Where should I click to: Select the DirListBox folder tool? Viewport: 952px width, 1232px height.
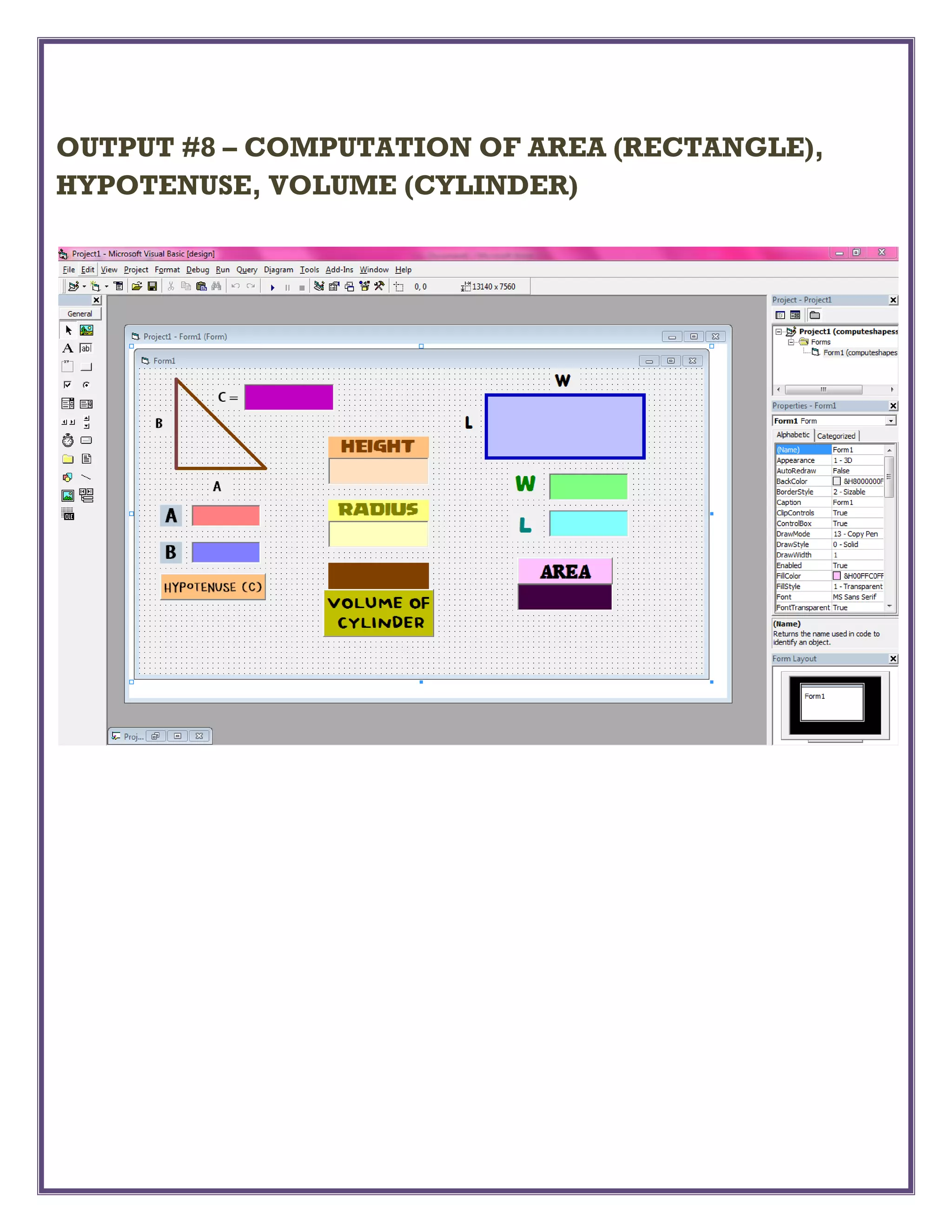click(68, 458)
